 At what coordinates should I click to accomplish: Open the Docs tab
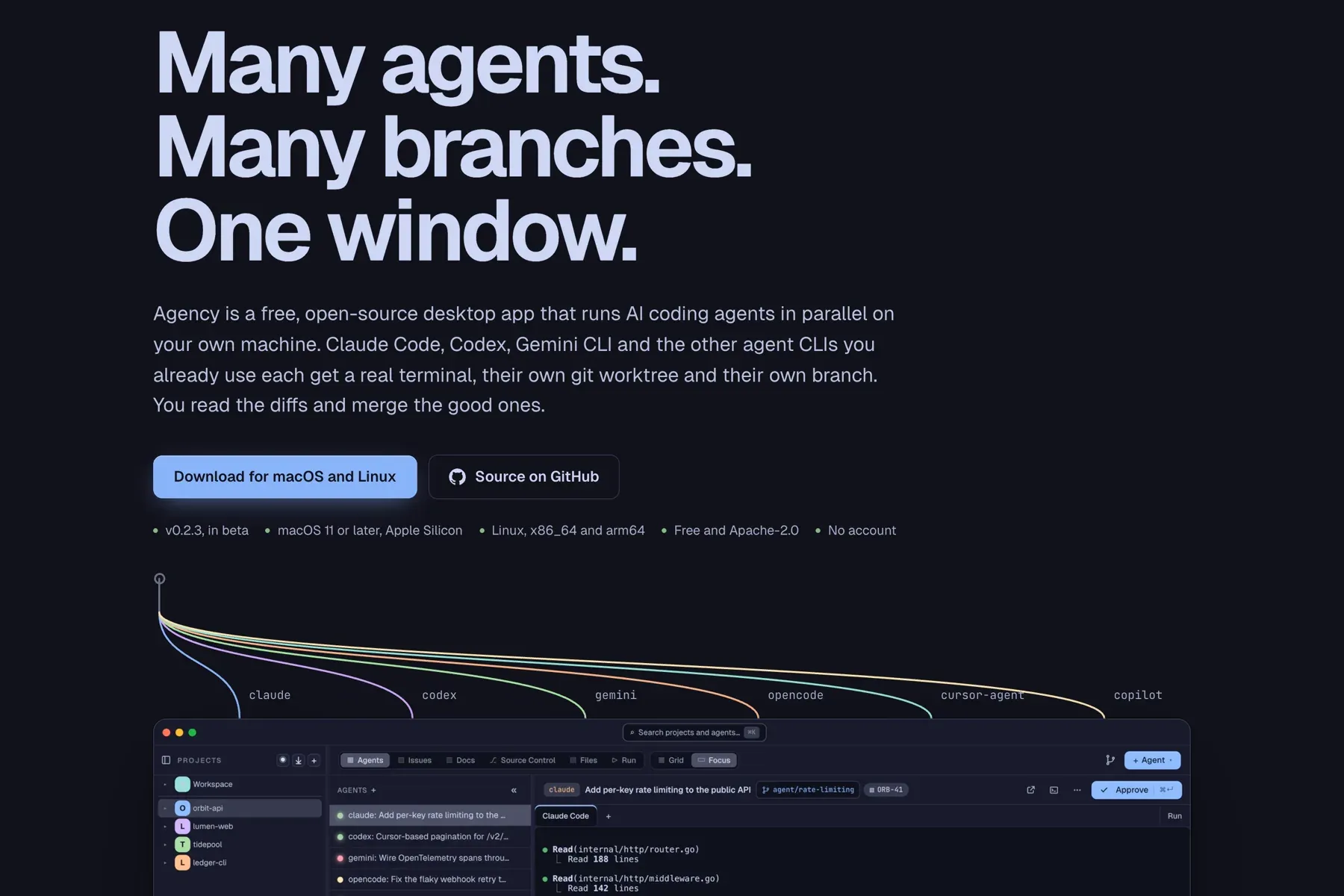pyautogui.click(x=461, y=760)
